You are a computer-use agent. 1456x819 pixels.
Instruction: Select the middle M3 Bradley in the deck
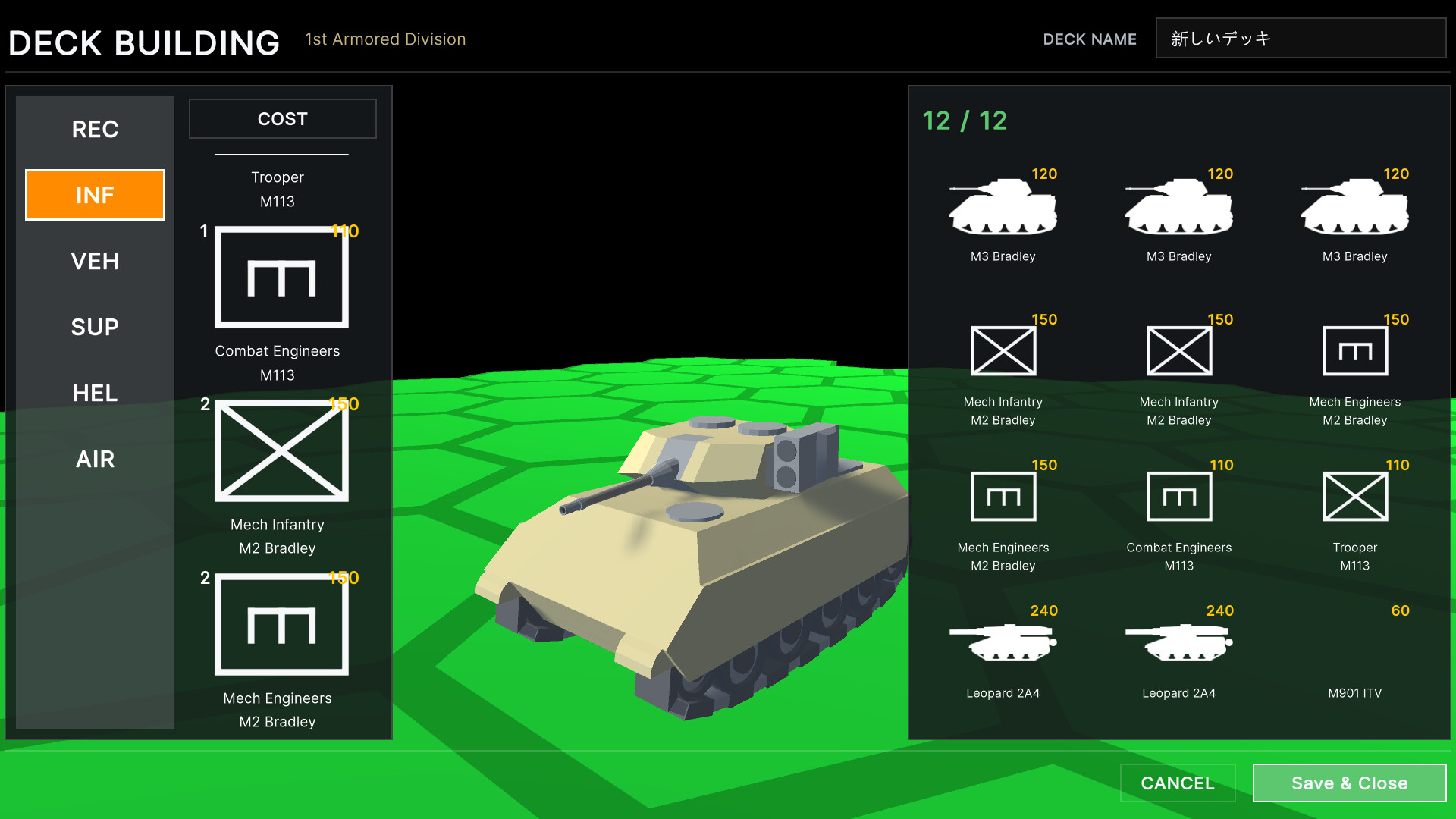point(1178,207)
